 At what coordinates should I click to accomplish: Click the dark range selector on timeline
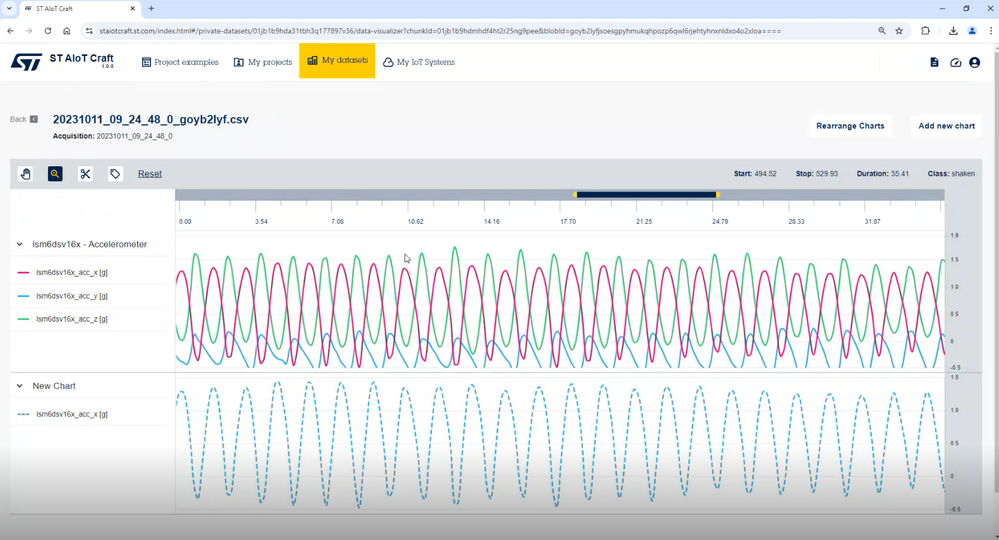pyautogui.click(x=646, y=195)
